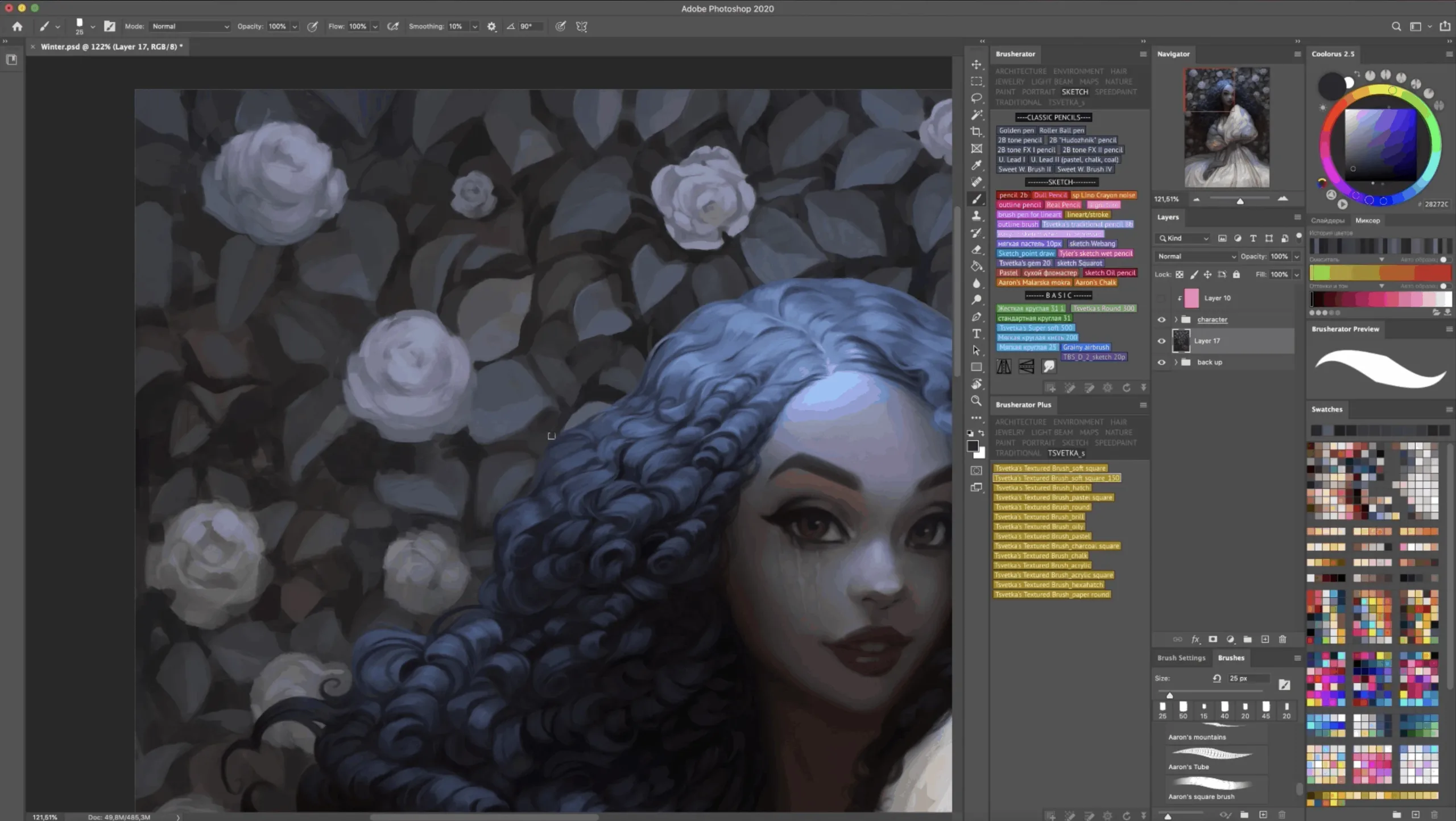The height and width of the screenshot is (821, 1456).
Task: Select the Zoom tool
Action: (x=976, y=401)
